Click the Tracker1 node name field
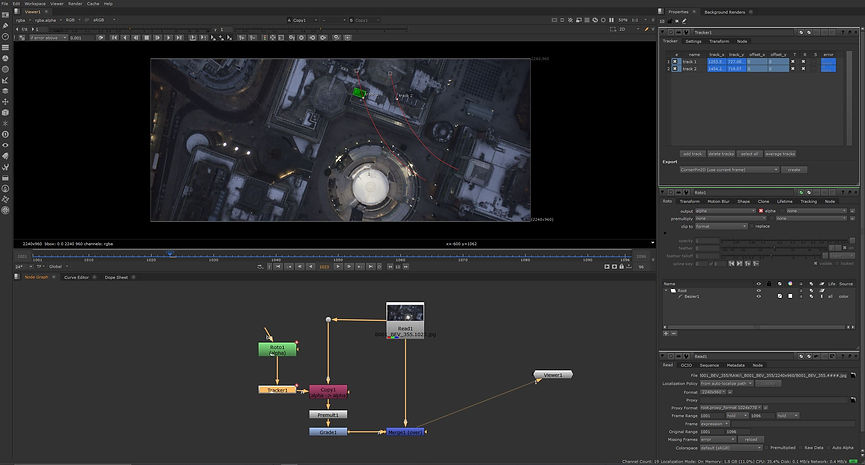The height and width of the screenshot is (465, 865). [742, 33]
